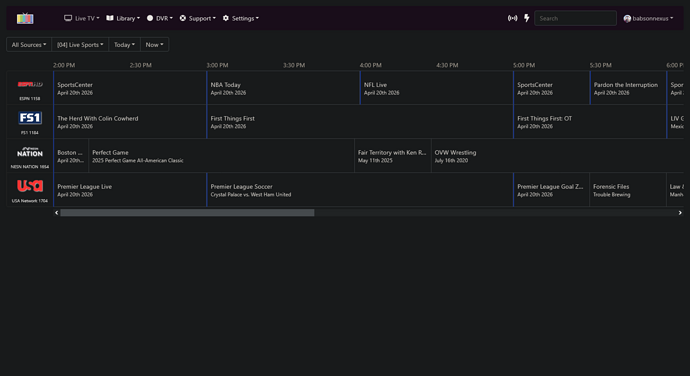Open the DVR menu
Image resolution: width=690 pixels, height=376 pixels.
[x=159, y=18]
